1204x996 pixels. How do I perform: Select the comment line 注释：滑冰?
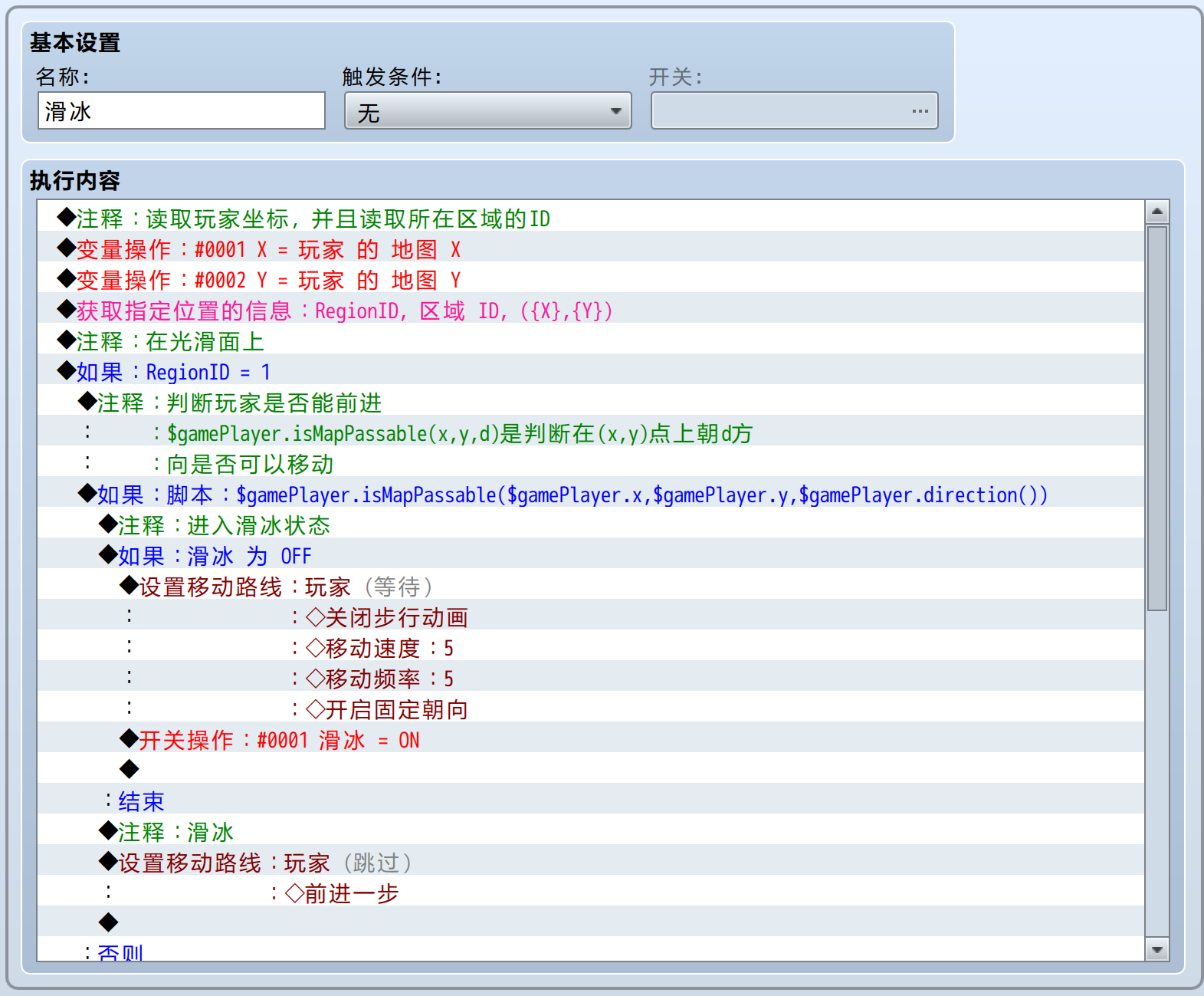[590, 830]
